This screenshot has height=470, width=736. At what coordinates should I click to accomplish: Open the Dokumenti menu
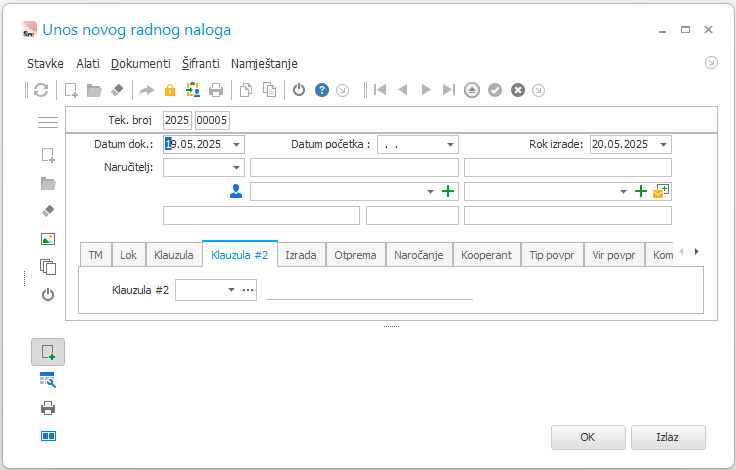coord(141,63)
